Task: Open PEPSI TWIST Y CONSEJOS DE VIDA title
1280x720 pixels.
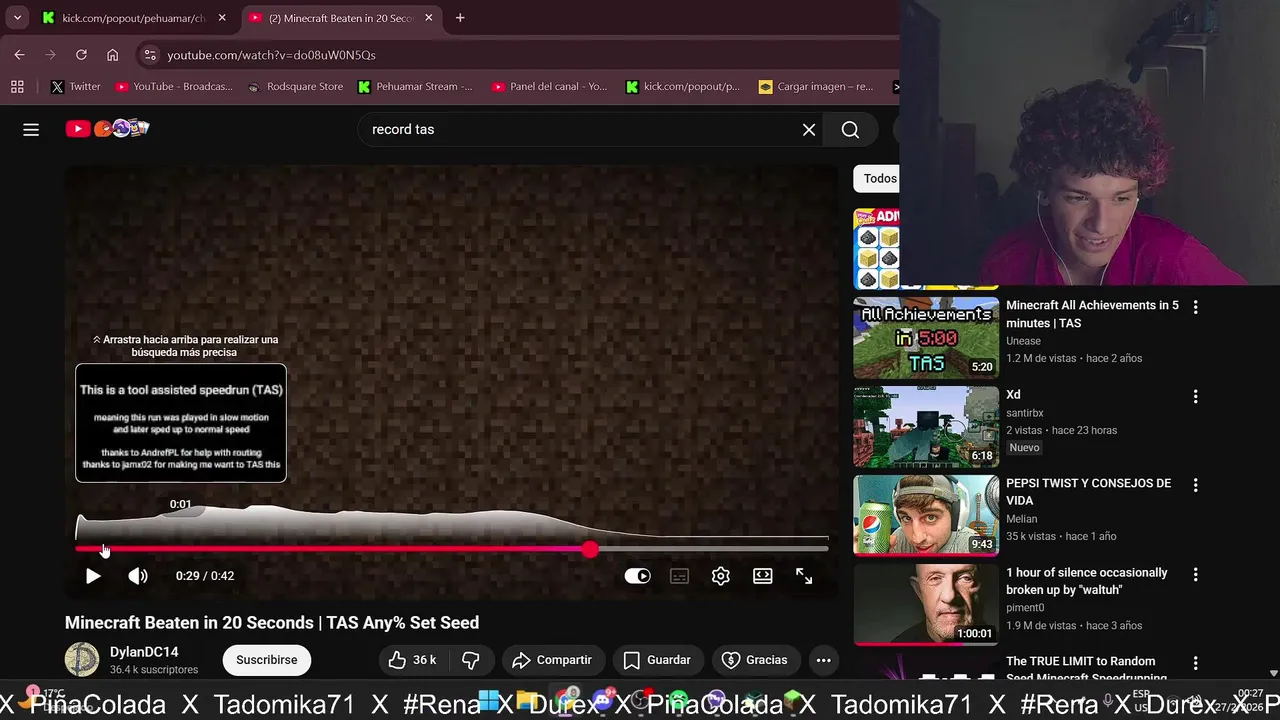Action: pos(1088,492)
